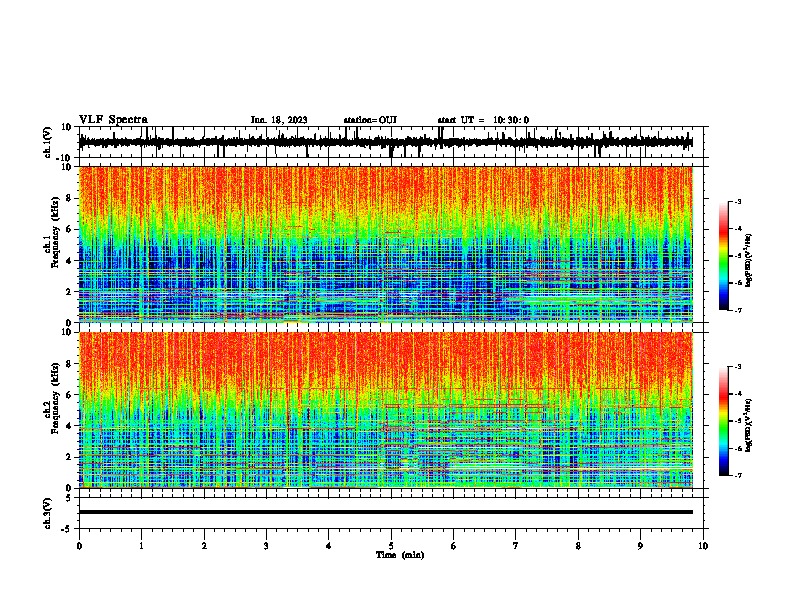792x612 pixels.
Task: Click the ch.1 spectrogram color scale bar
Action: coord(724,256)
